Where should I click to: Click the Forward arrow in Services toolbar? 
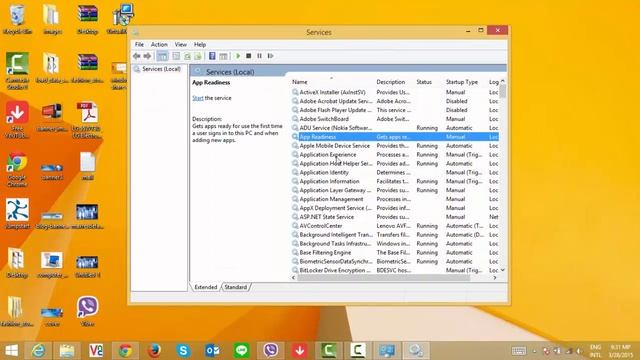[147, 56]
